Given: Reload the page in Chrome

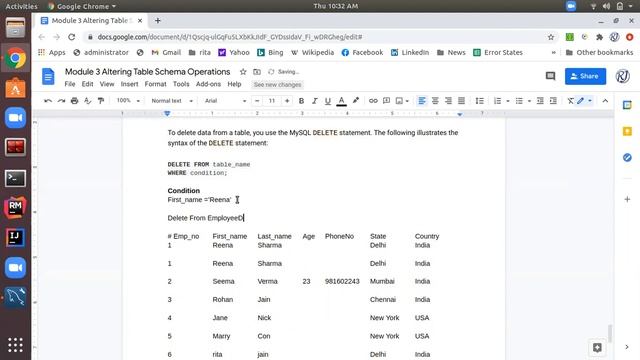Looking at the screenshot, I should [x=71, y=37].
